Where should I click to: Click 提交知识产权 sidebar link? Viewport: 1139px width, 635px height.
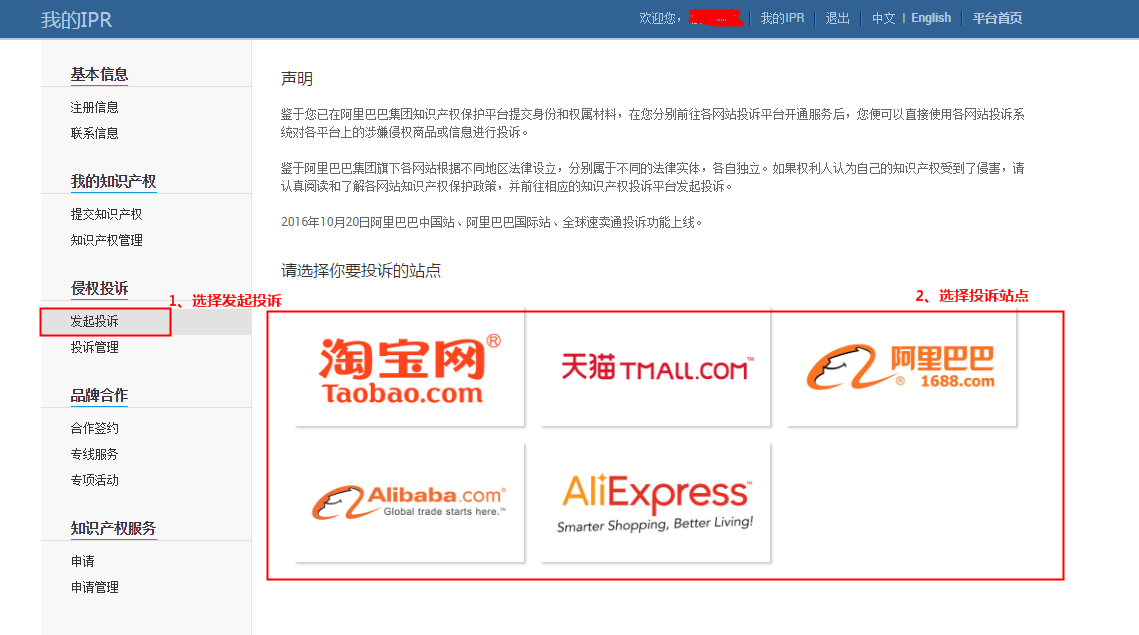point(106,214)
